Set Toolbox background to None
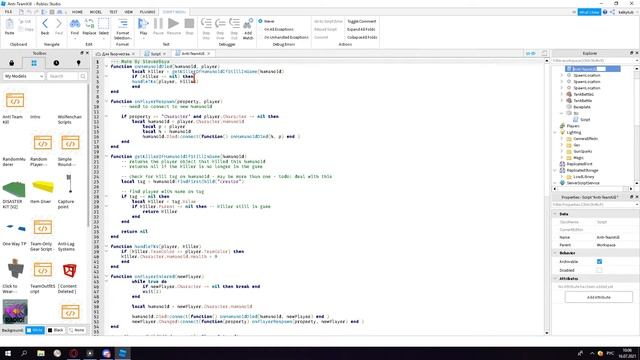This screenshot has width=640, height=360. click(x=77, y=330)
